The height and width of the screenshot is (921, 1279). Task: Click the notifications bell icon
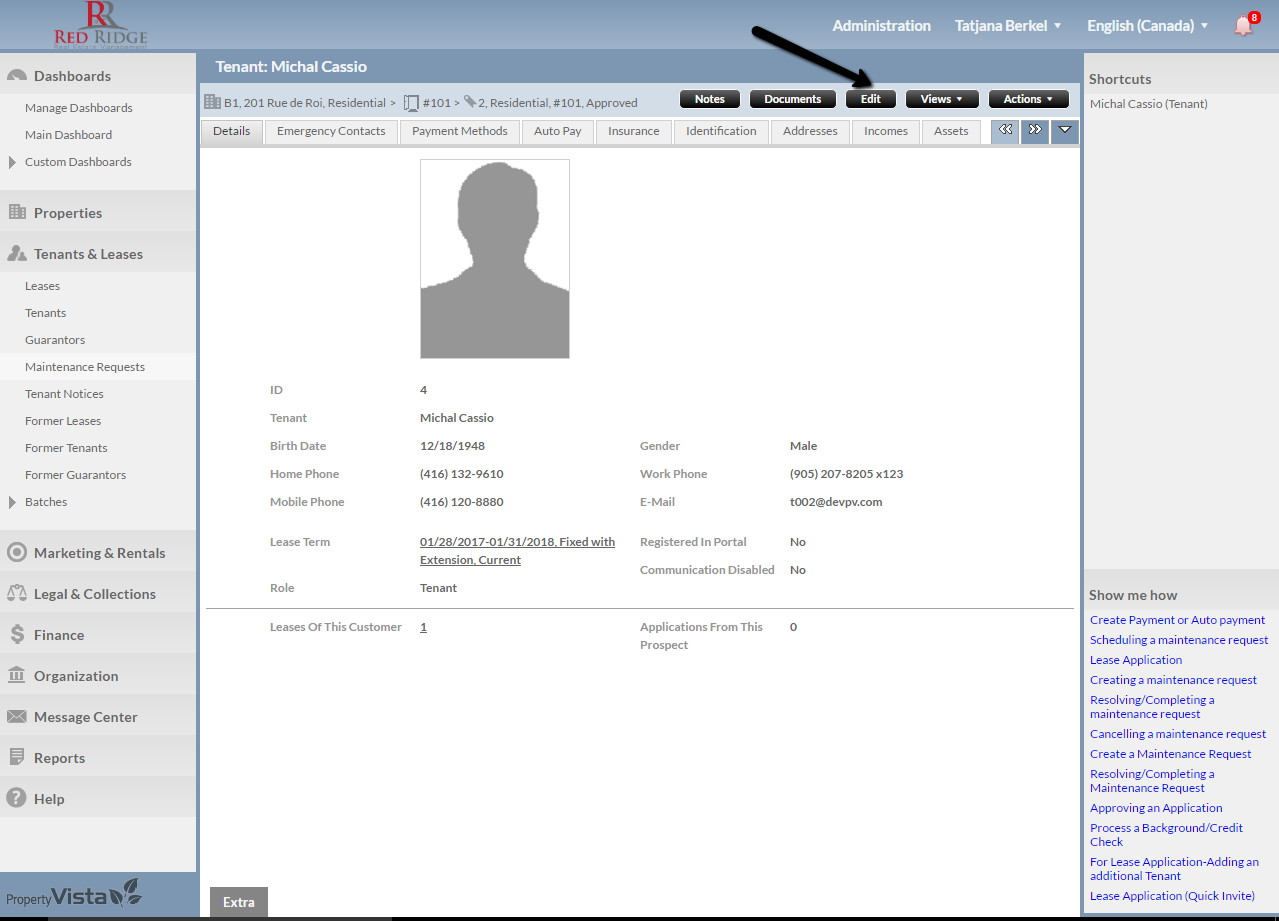[x=1243, y=26]
